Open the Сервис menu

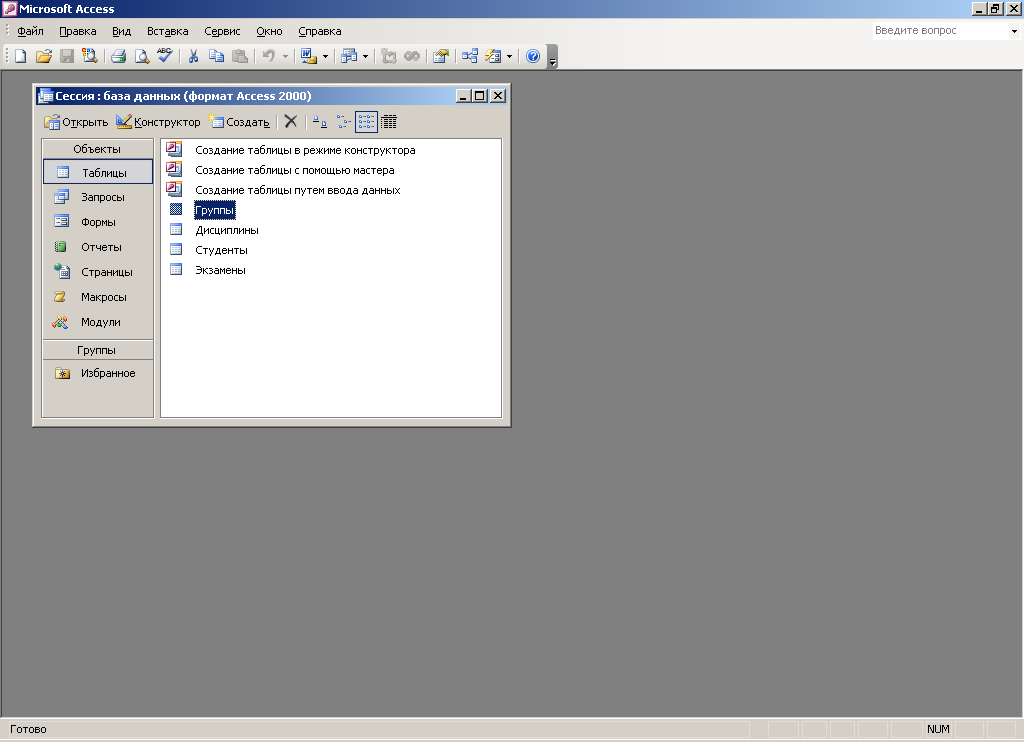[222, 31]
